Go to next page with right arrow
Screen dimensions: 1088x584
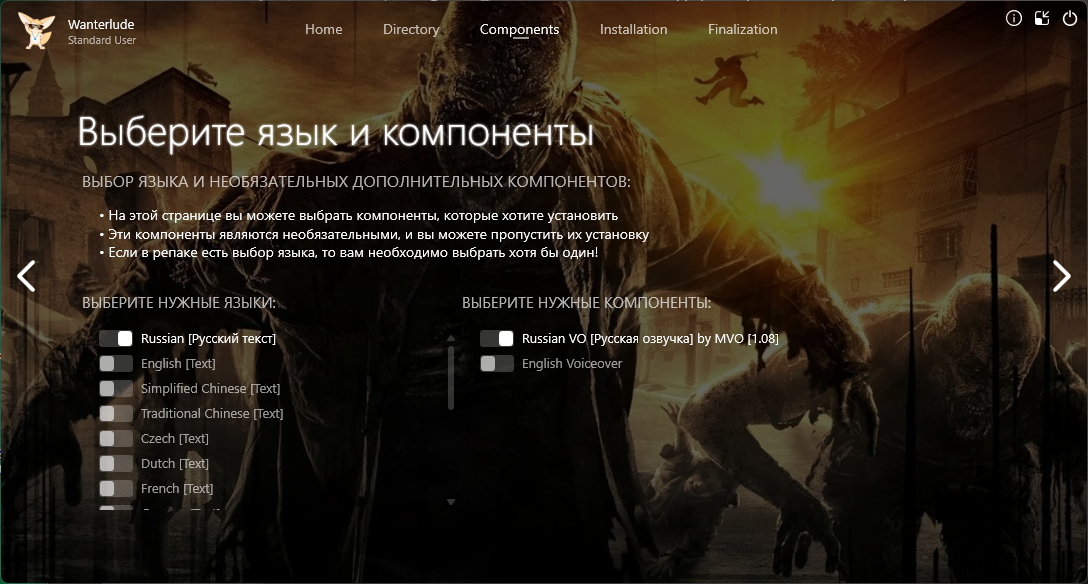pos(1062,276)
